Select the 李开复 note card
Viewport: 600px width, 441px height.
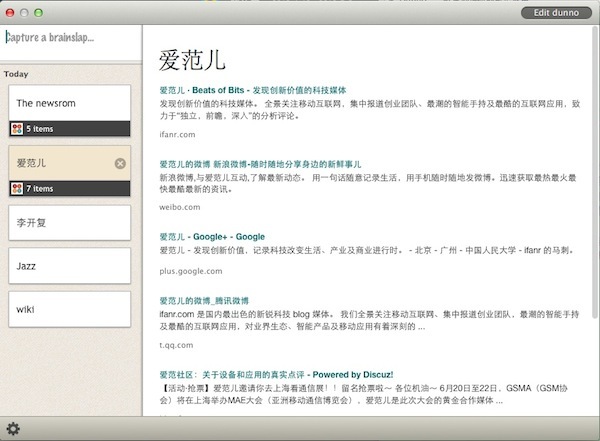[x=68, y=222]
